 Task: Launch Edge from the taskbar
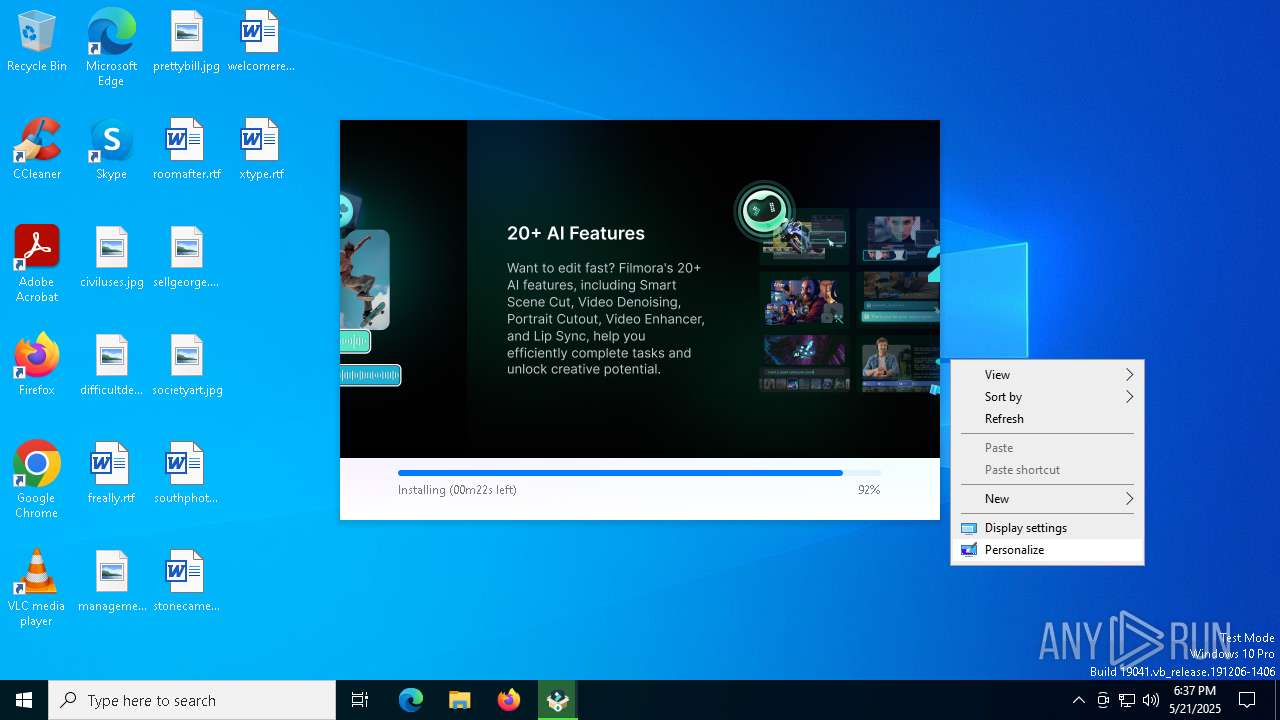coord(411,700)
